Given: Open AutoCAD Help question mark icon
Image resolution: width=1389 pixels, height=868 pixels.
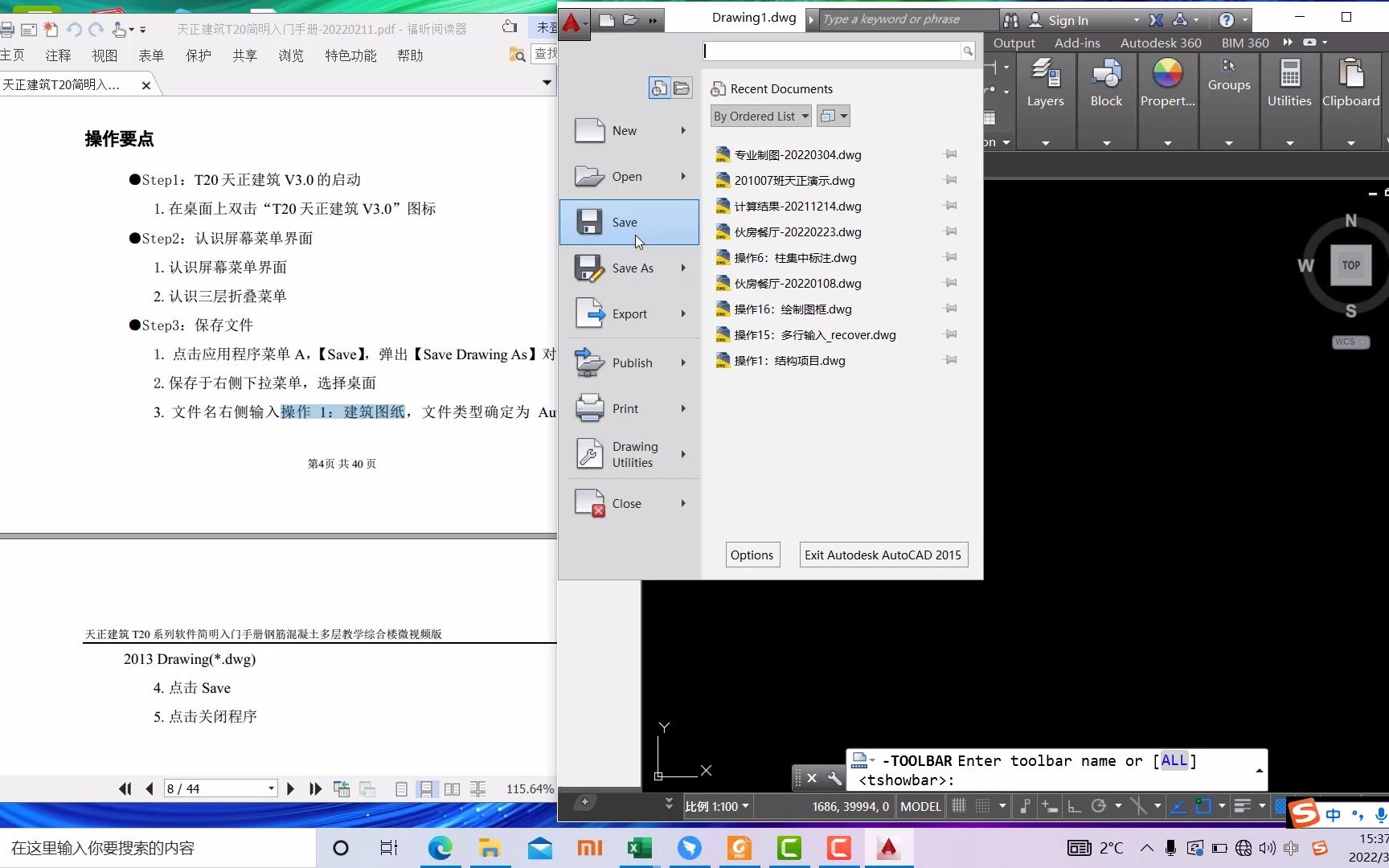Looking at the screenshot, I should [x=1226, y=20].
